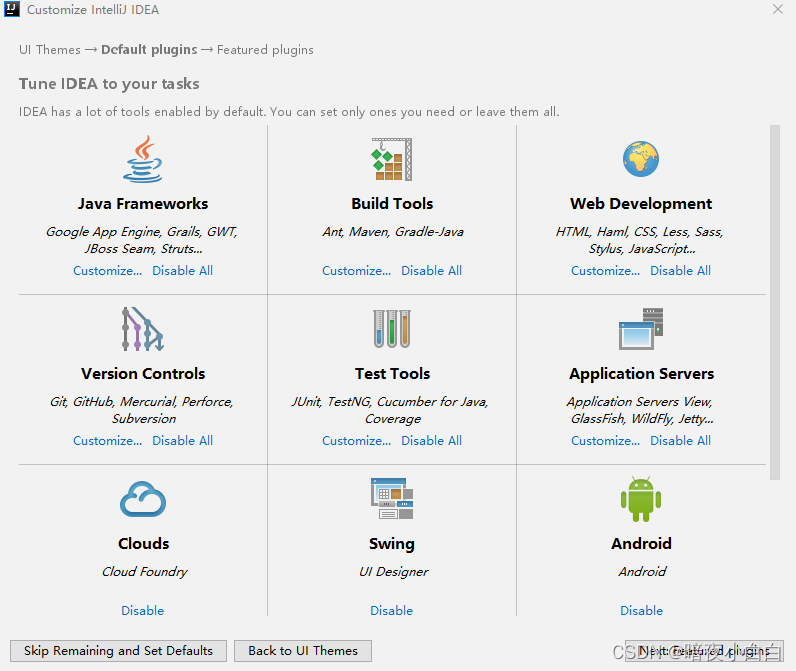Click 'Ant, Maven, Gradle-Java' description
This screenshot has height=671, width=796.
(392, 232)
